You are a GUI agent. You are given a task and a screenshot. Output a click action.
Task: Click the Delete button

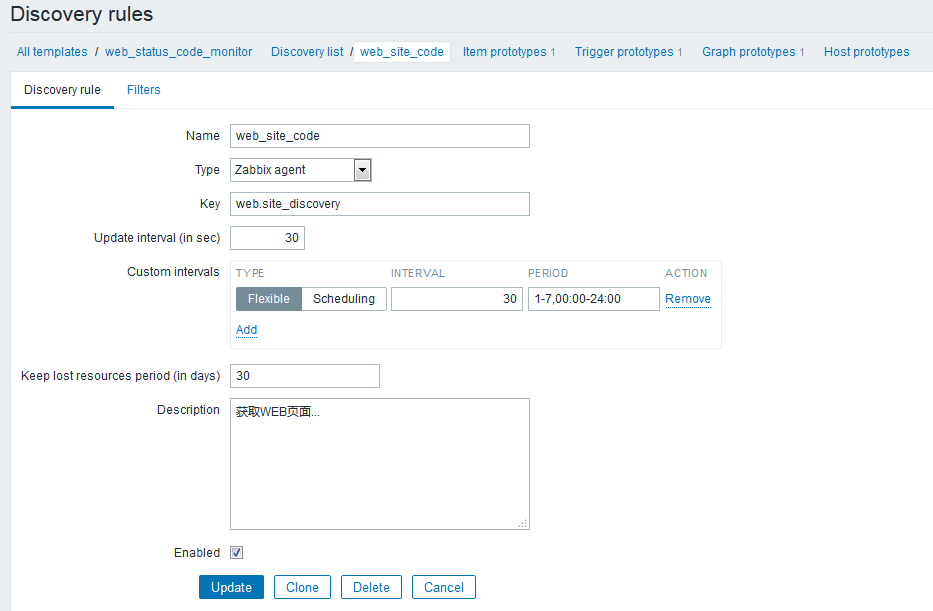click(371, 587)
